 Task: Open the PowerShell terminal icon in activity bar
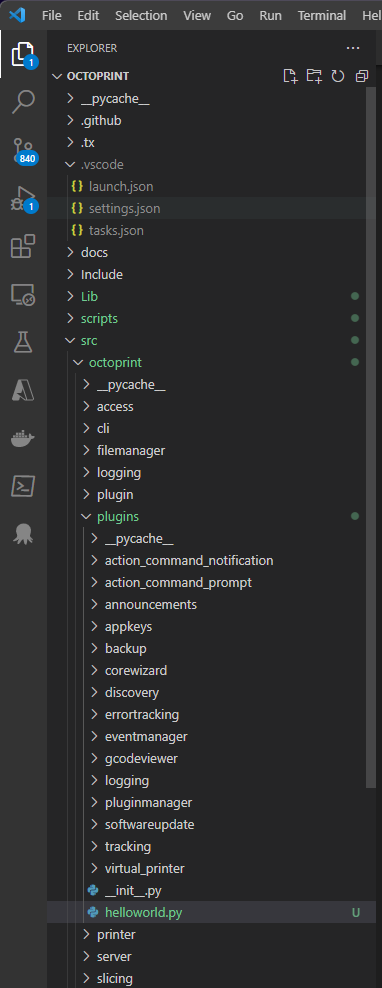(x=23, y=486)
